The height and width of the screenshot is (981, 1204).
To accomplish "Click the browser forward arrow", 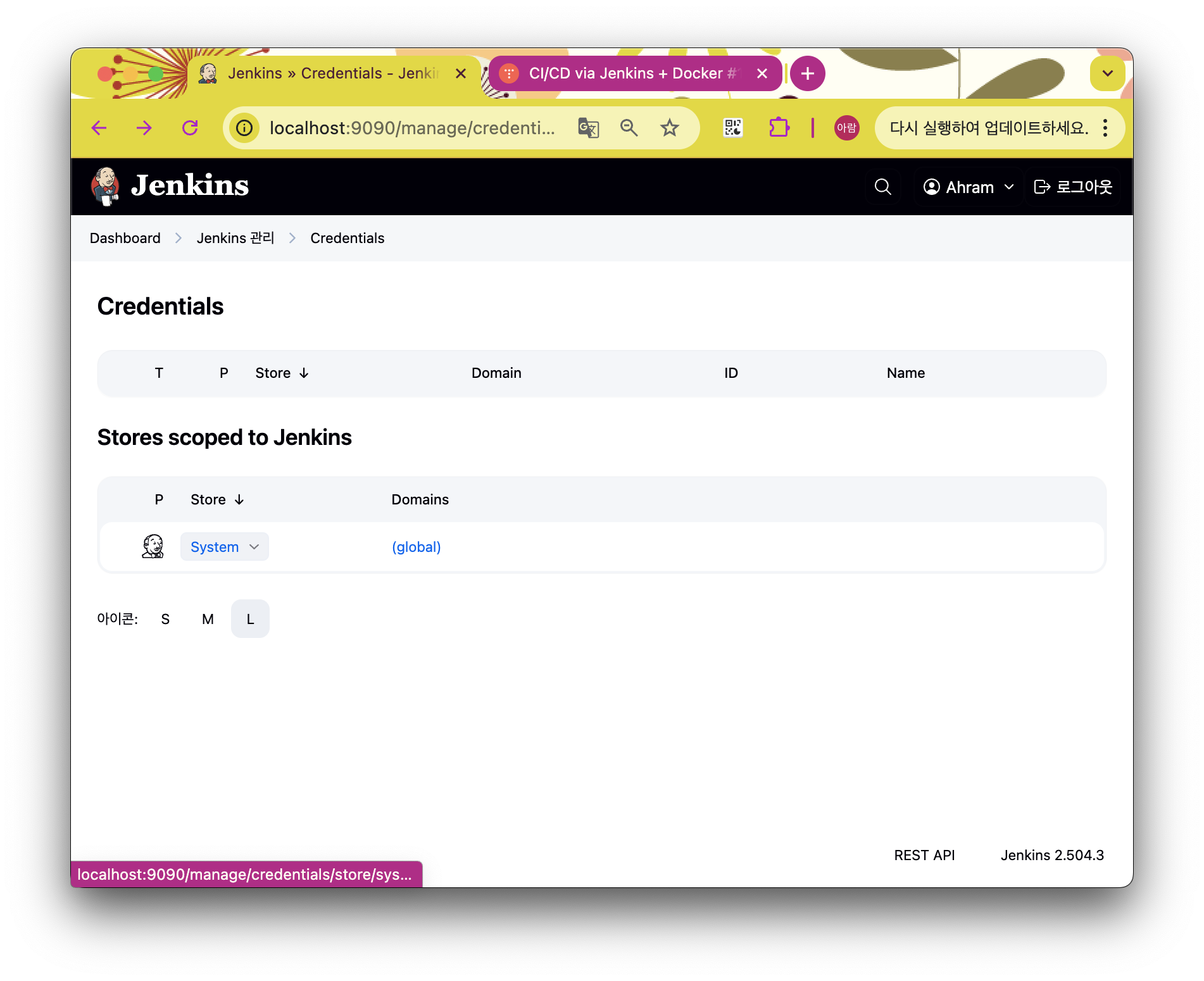I will 144,128.
